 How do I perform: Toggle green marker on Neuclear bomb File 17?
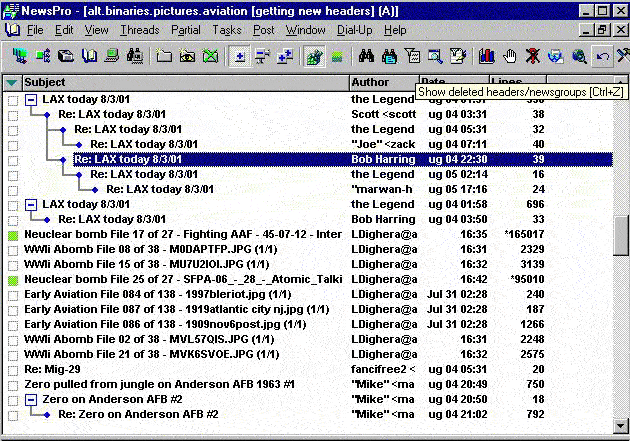(x=13, y=235)
